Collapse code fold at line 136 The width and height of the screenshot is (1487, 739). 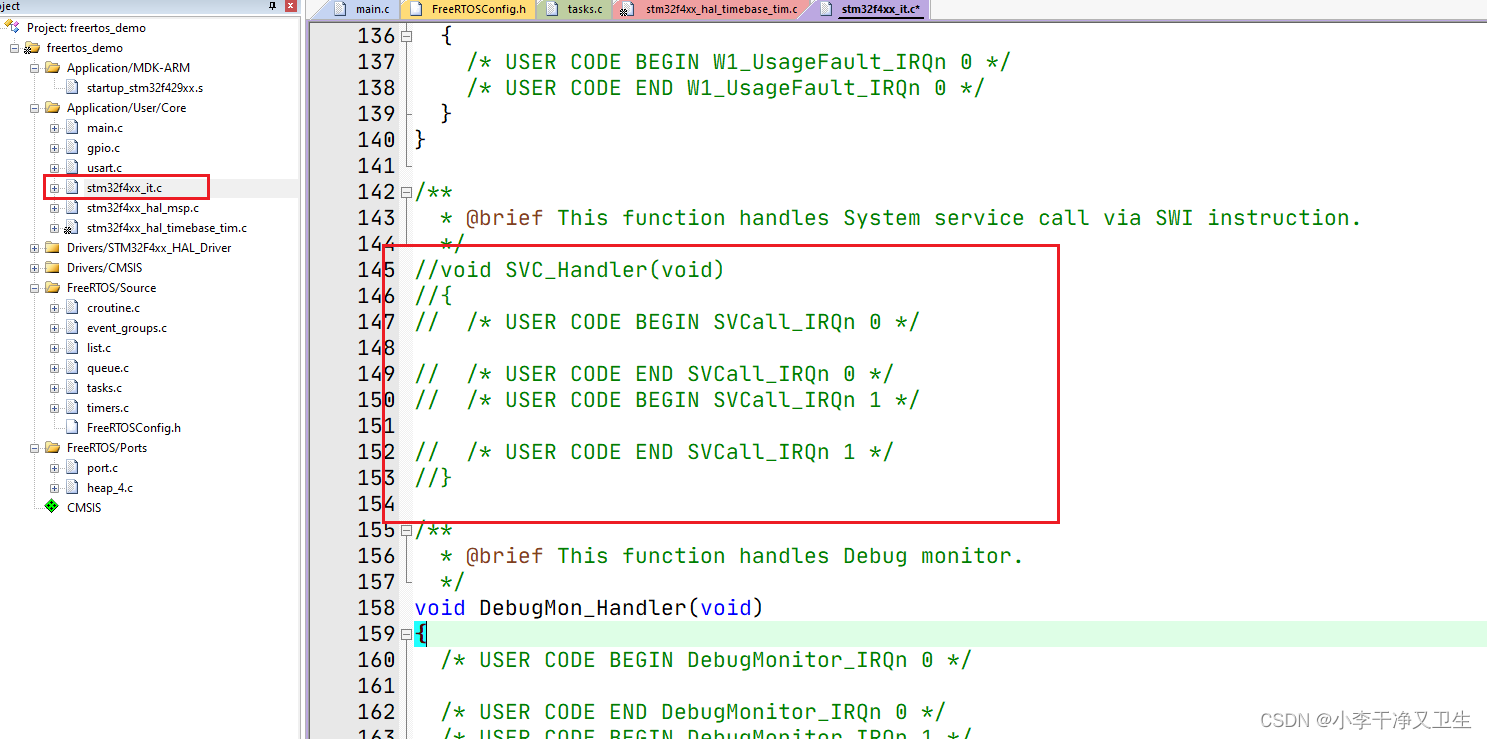(x=406, y=36)
